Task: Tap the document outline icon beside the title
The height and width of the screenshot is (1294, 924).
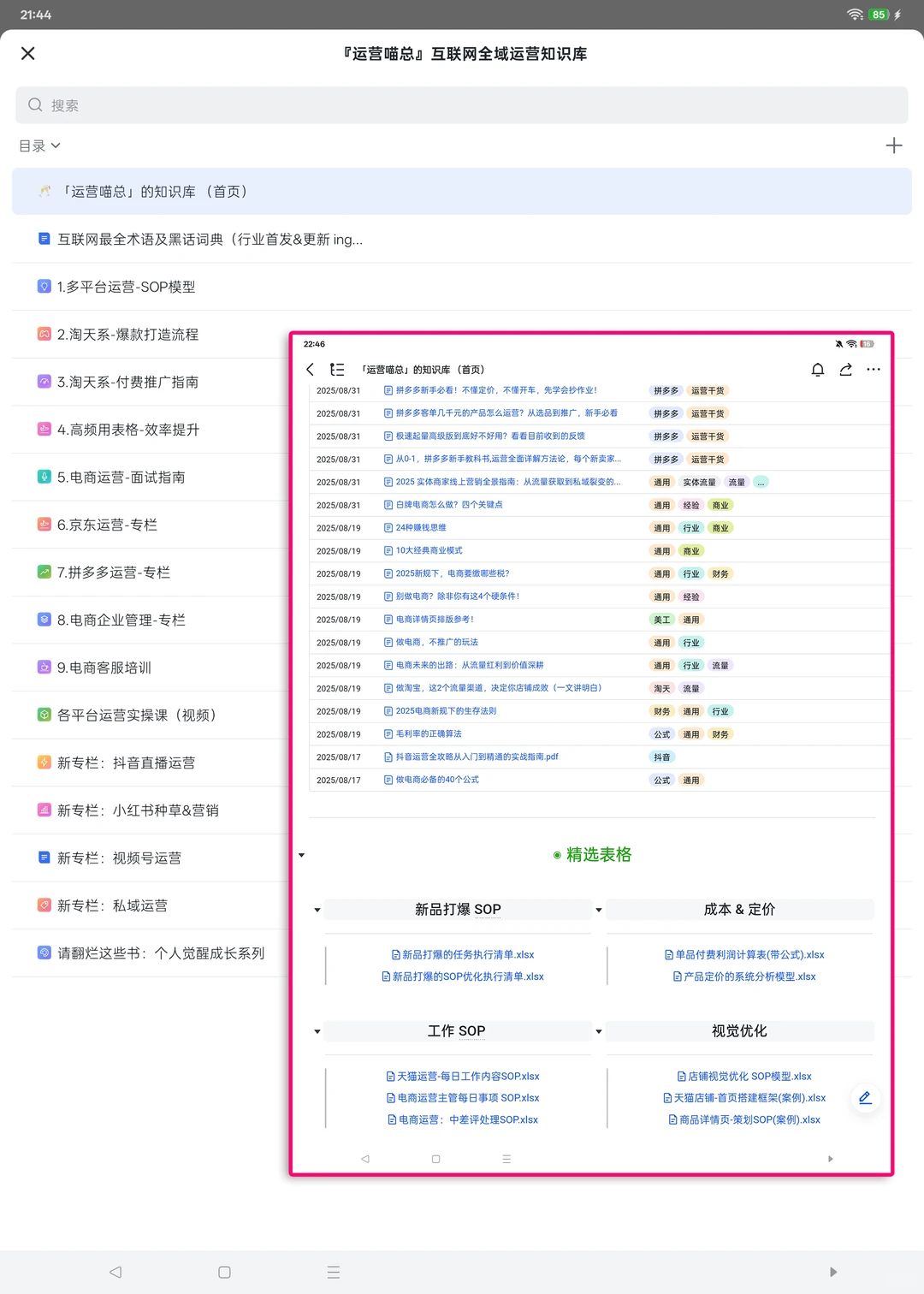Action: (336, 369)
